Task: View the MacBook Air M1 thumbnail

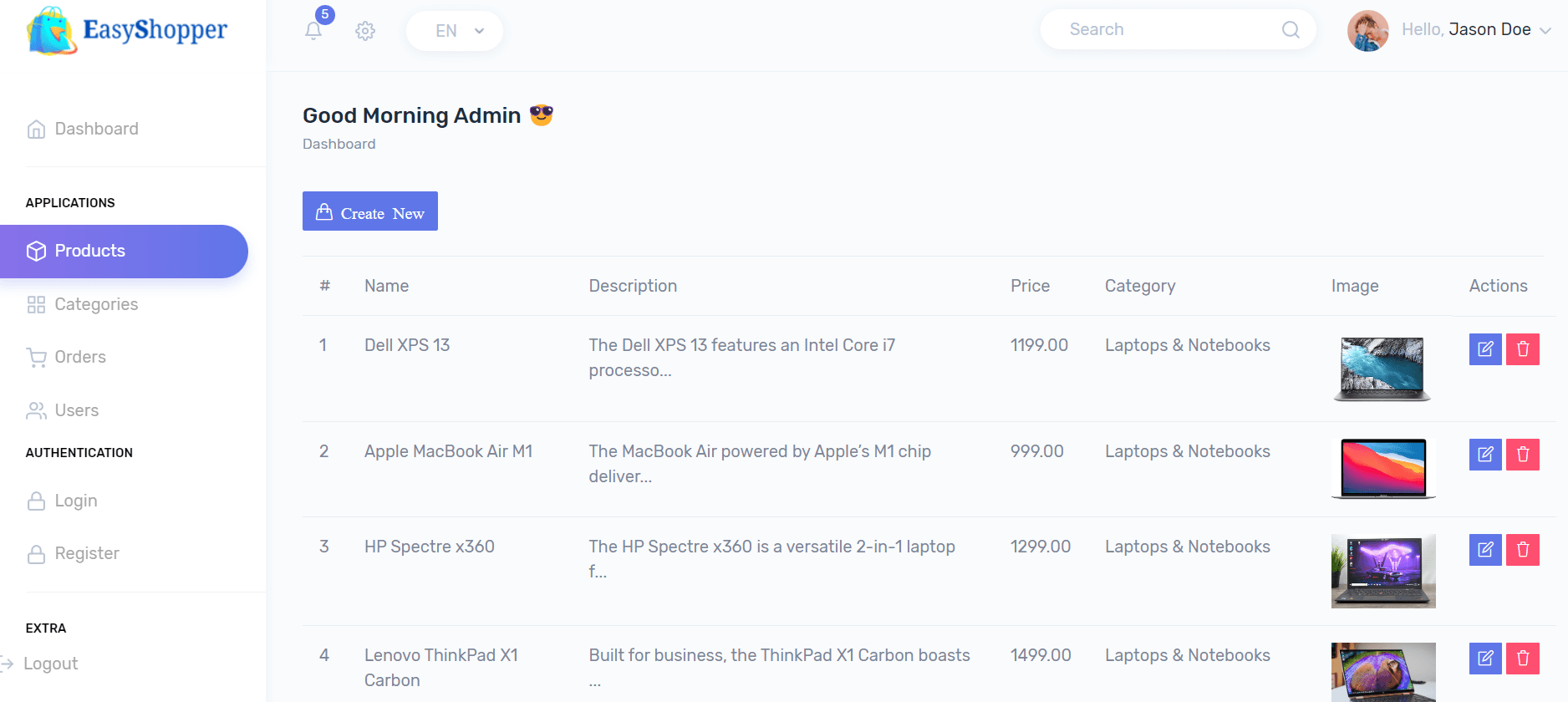Action: [x=1383, y=469]
